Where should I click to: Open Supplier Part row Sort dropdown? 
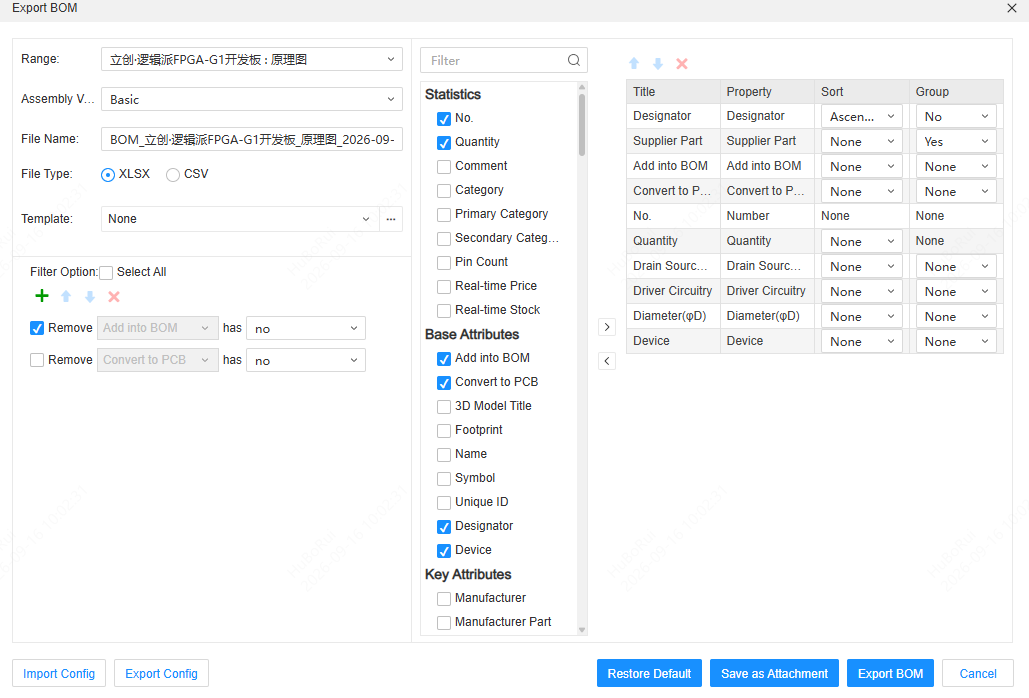[x=862, y=141]
